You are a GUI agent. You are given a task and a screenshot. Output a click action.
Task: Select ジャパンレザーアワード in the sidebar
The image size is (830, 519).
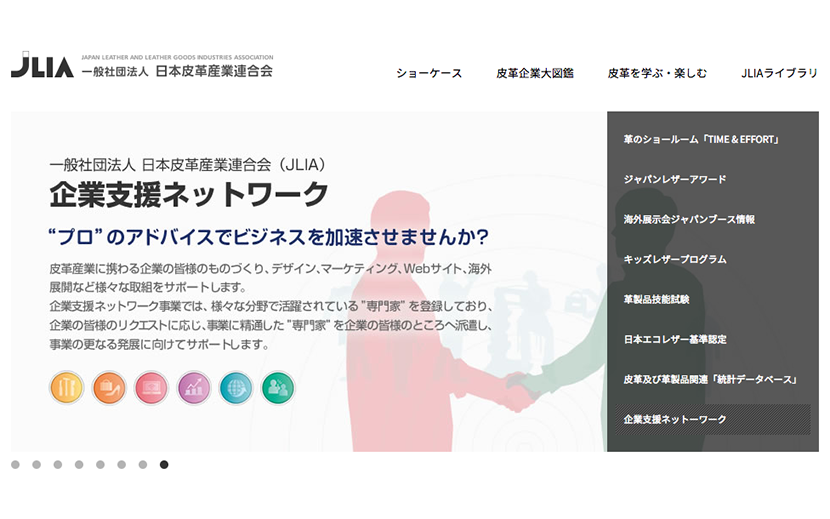[675, 179]
